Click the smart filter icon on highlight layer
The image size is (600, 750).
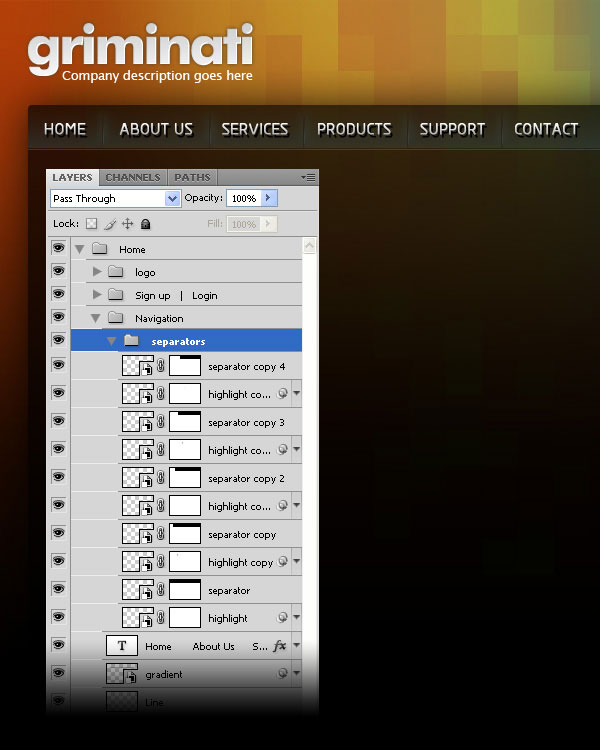click(x=283, y=618)
